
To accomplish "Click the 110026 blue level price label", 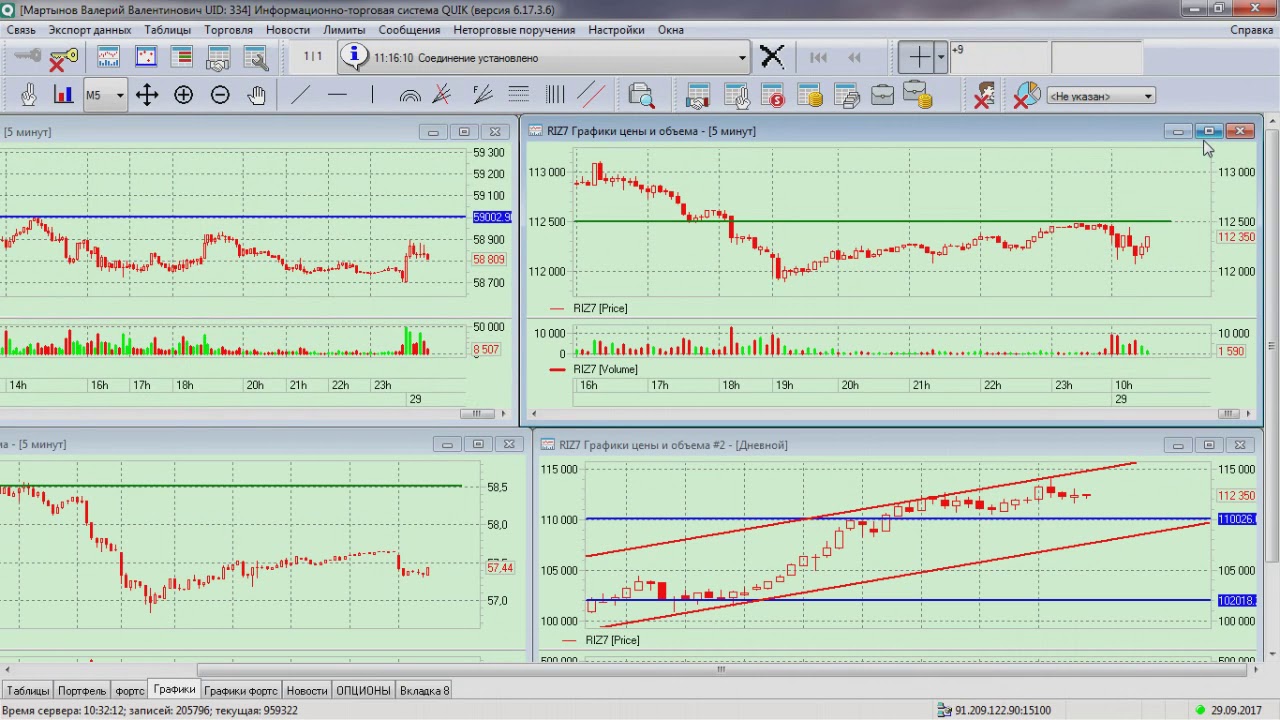I will coord(1236,519).
